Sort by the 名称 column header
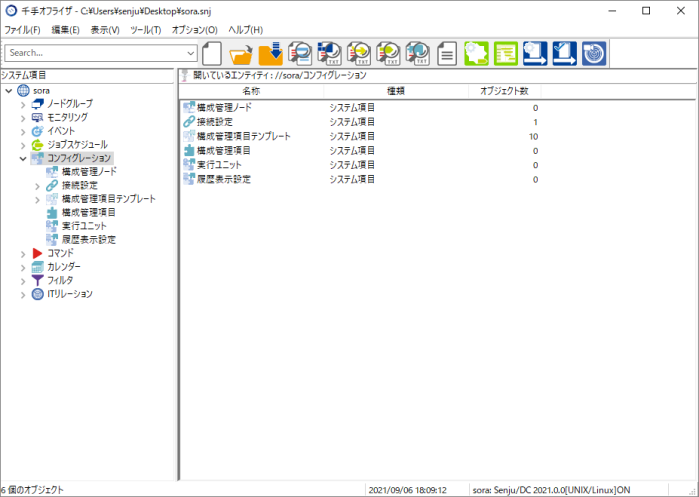Viewport: 699px width, 497px height. pyautogui.click(x=251, y=91)
